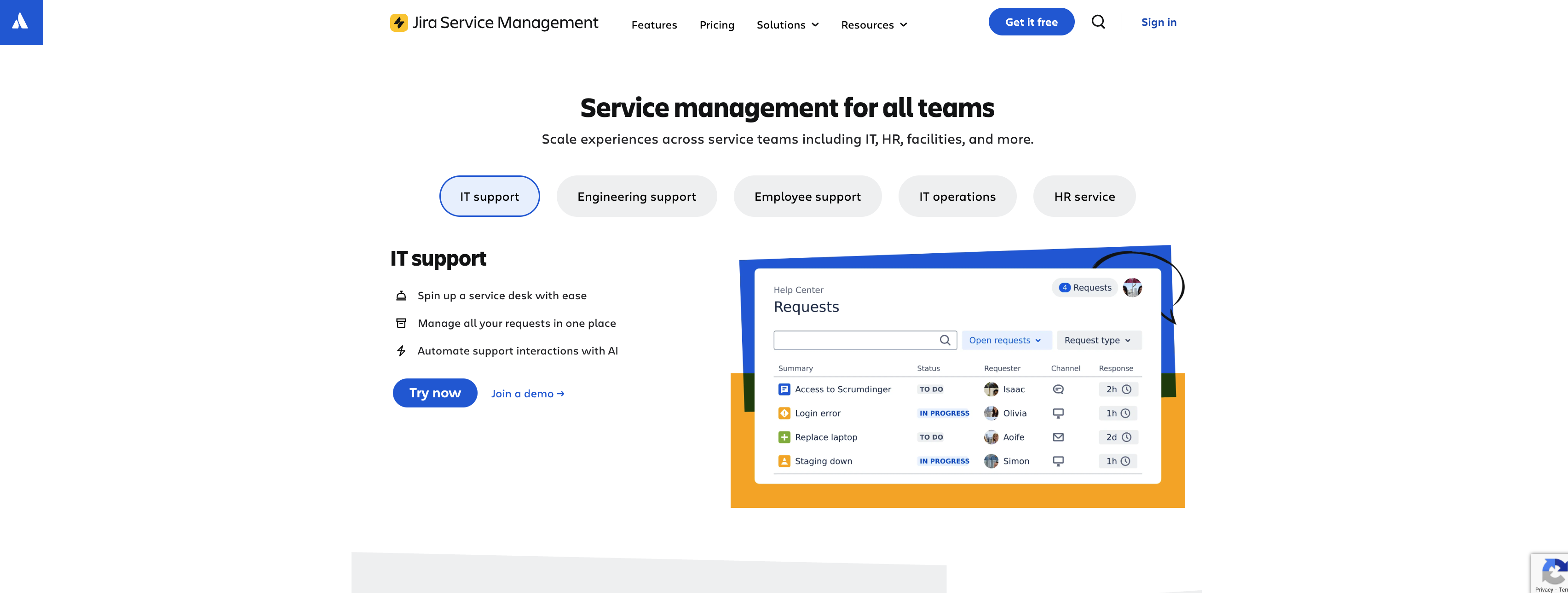1568x593 pixels.
Task: Click the Login error request summary
Action: (818, 413)
